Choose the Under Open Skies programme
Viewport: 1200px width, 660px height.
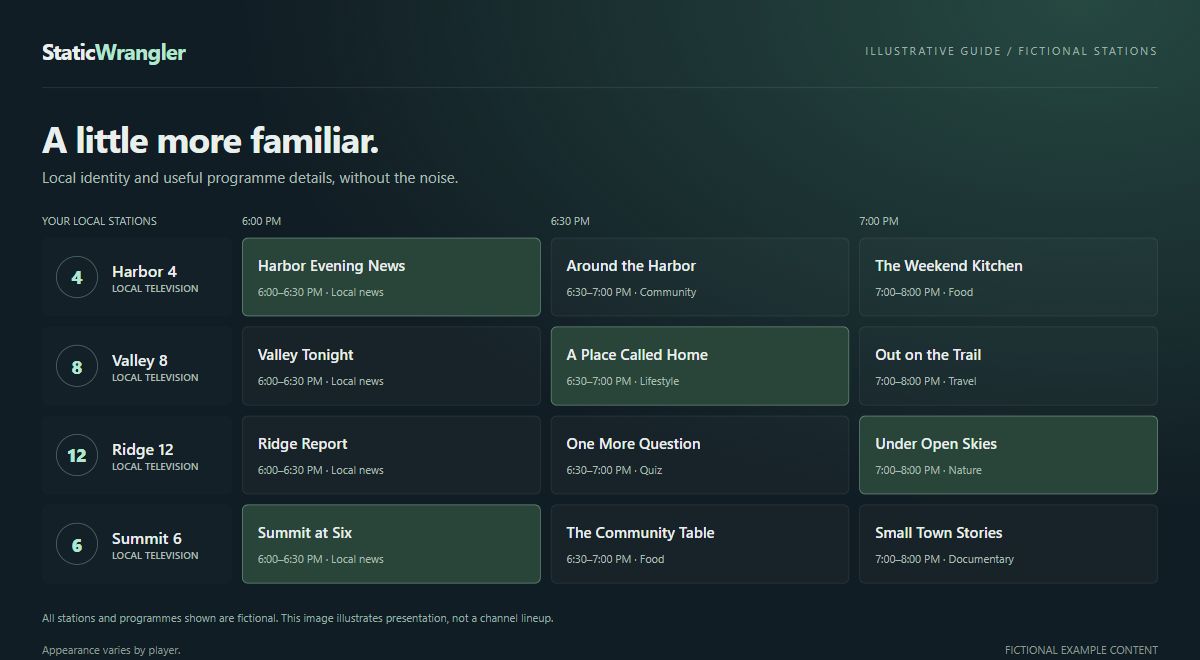click(1008, 455)
